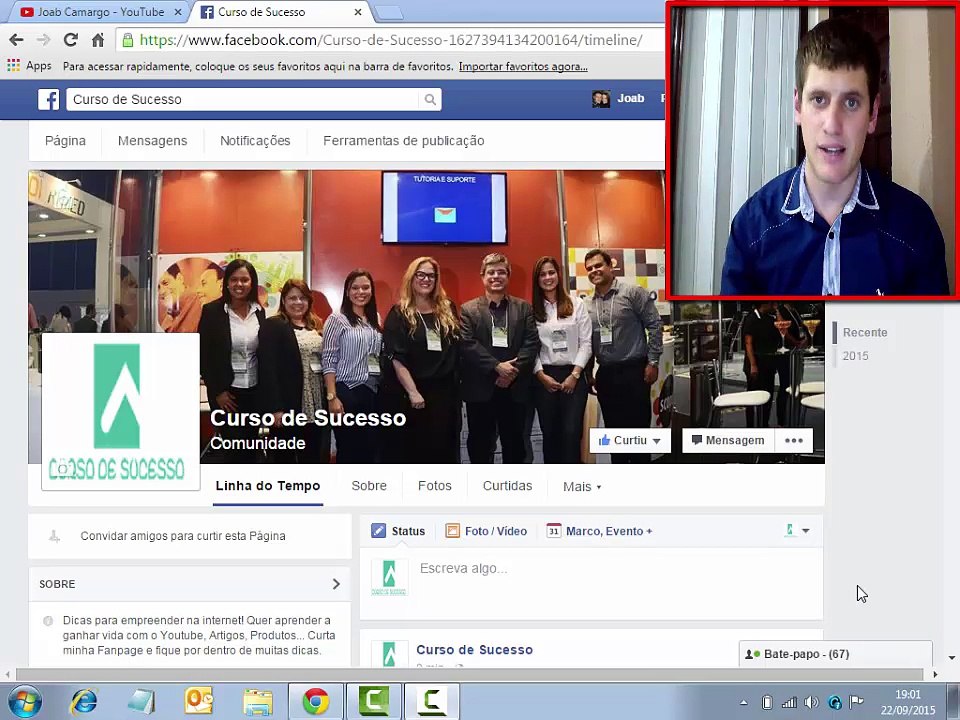Switch to Chrome in taskbar
The width and height of the screenshot is (960, 720).
pyautogui.click(x=315, y=702)
